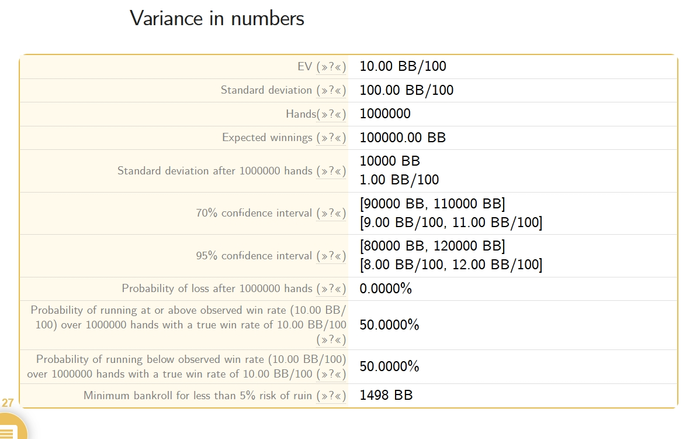Image resolution: width=700 pixels, height=439 pixels.
Task: Show 70% confidence interval help (»?«)
Action: pos(331,213)
